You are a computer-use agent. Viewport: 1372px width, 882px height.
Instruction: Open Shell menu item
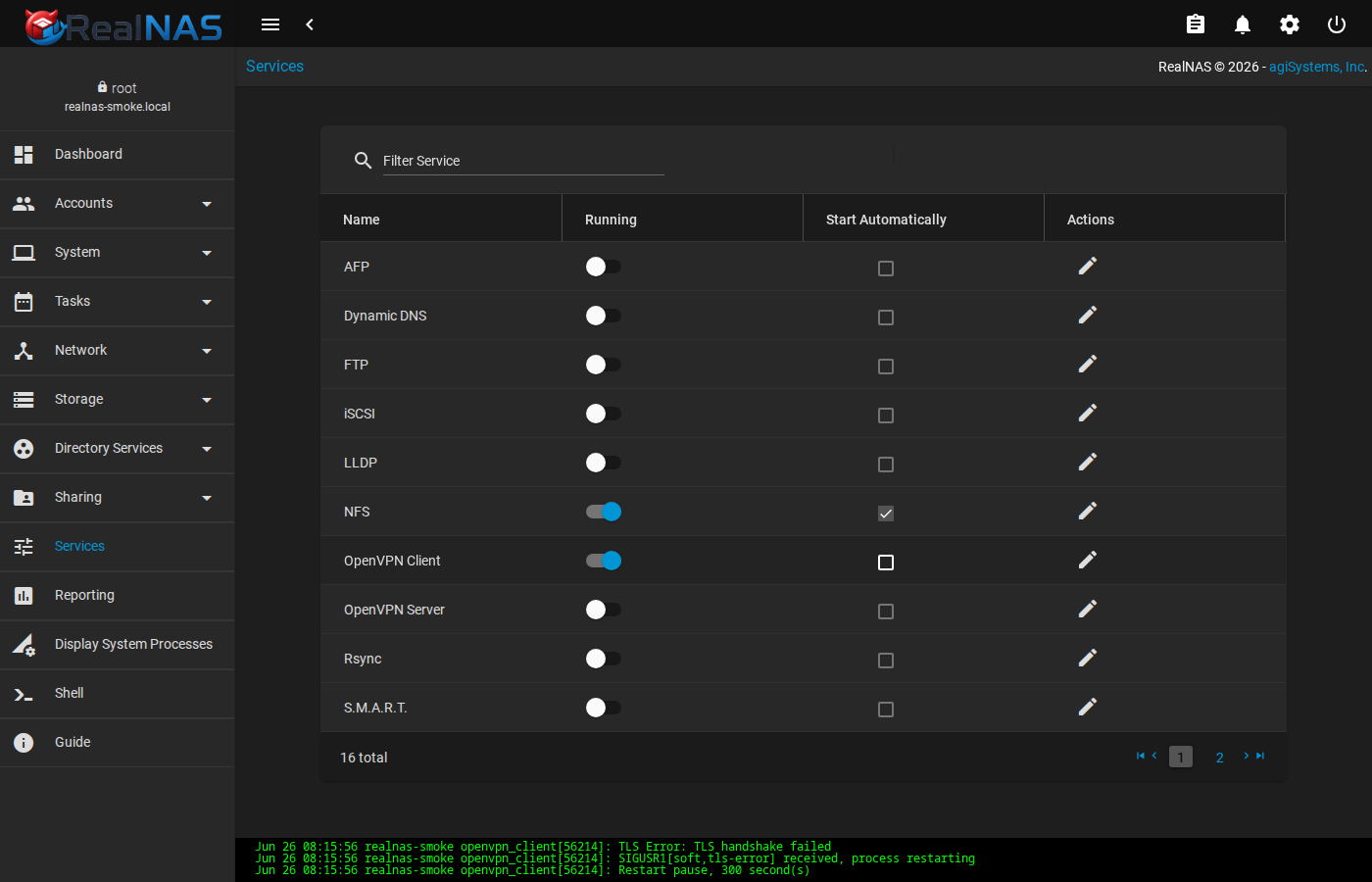pos(118,694)
